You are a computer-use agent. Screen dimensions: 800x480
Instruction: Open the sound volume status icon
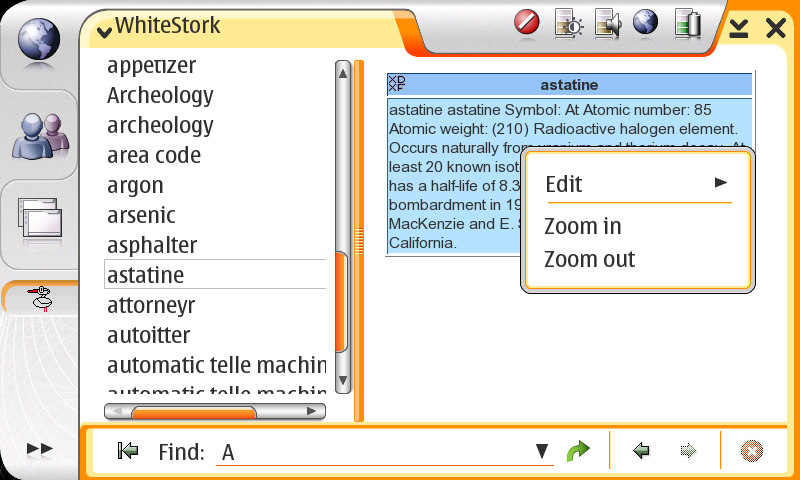tap(607, 23)
